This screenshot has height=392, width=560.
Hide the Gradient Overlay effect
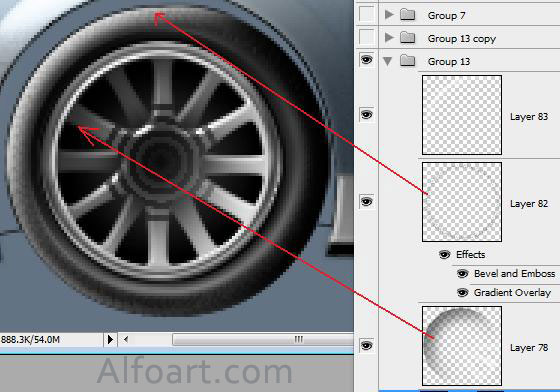tap(462, 293)
